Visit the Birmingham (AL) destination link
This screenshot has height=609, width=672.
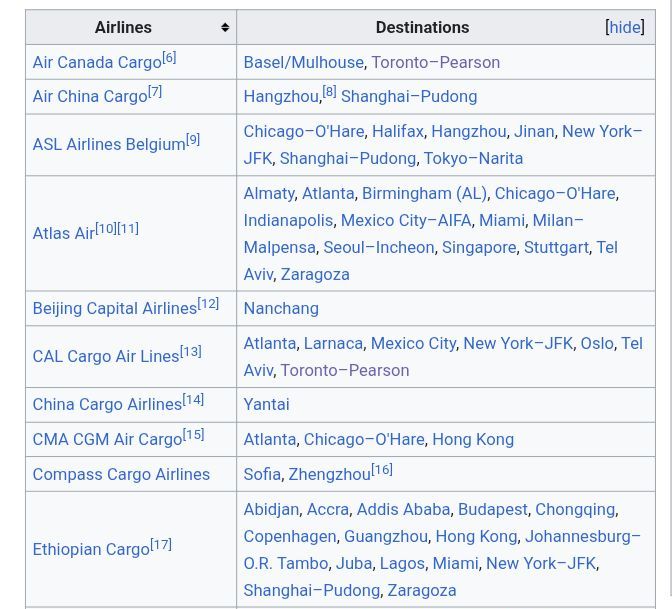pyautogui.click(x=424, y=194)
